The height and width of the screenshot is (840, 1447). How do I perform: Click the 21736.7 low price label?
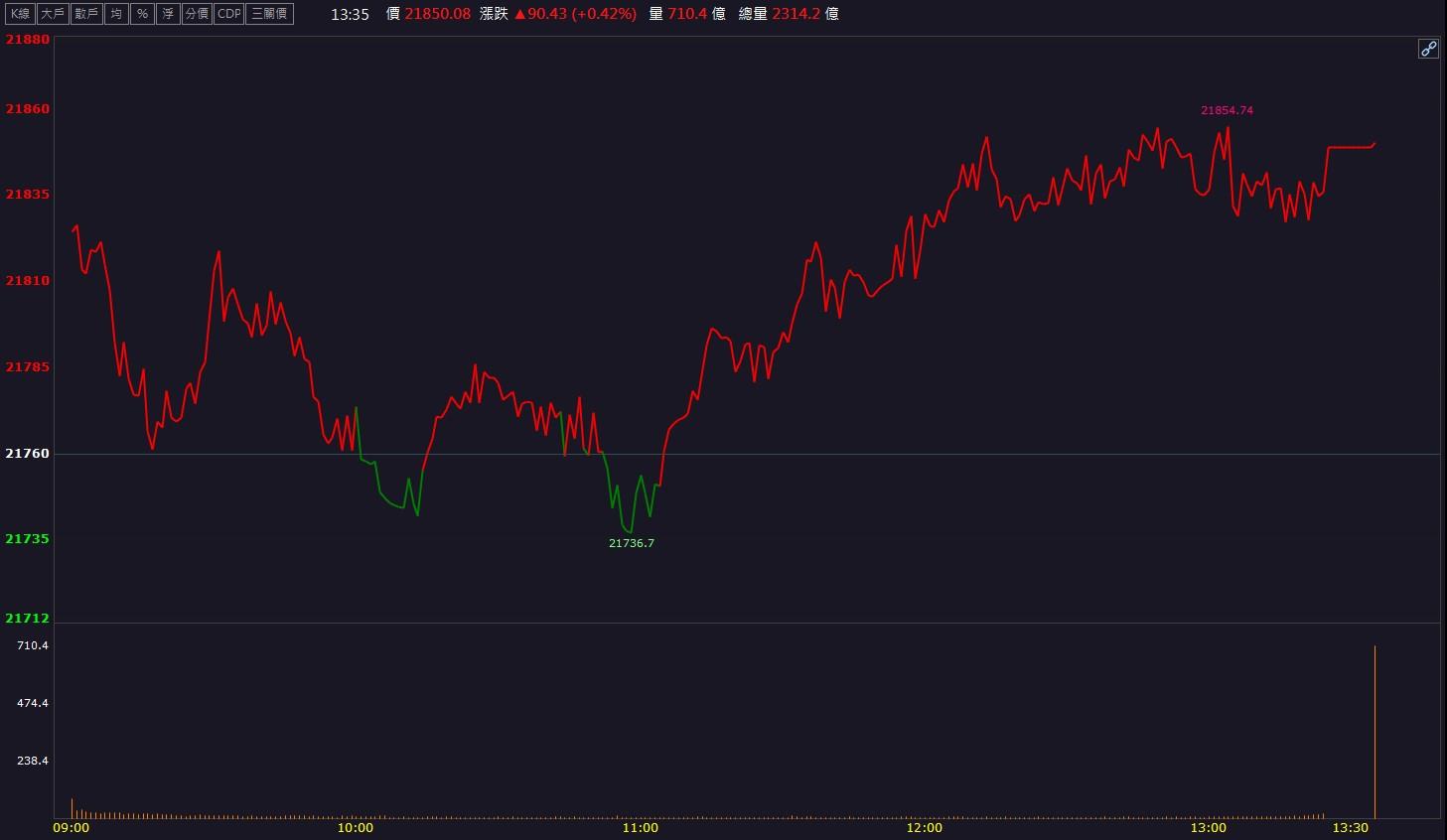tap(632, 543)
